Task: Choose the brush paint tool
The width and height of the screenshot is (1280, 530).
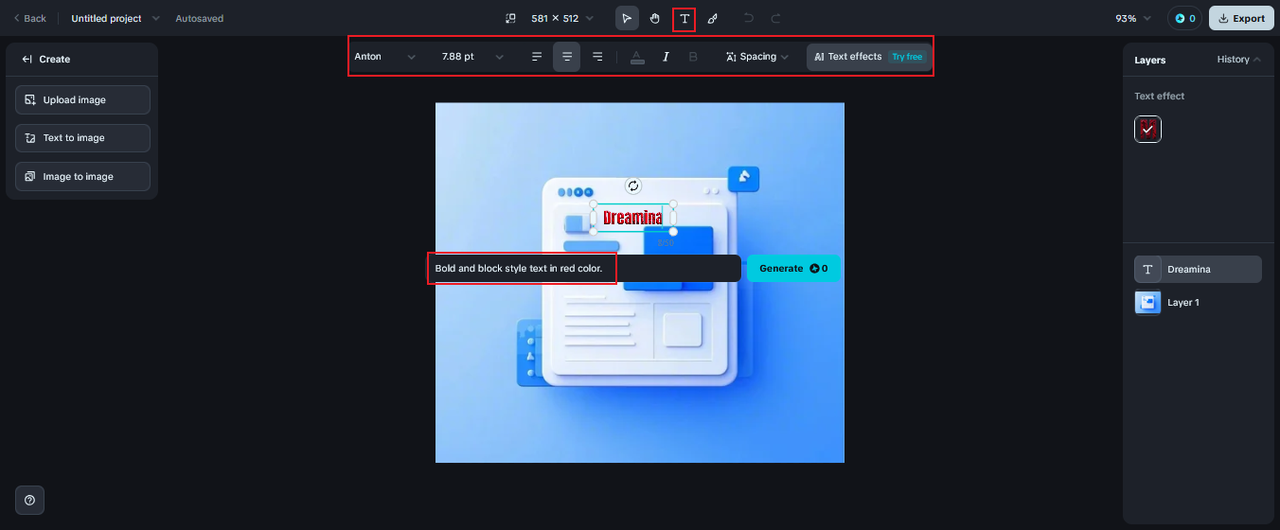Action: click(x=712, y=18)
